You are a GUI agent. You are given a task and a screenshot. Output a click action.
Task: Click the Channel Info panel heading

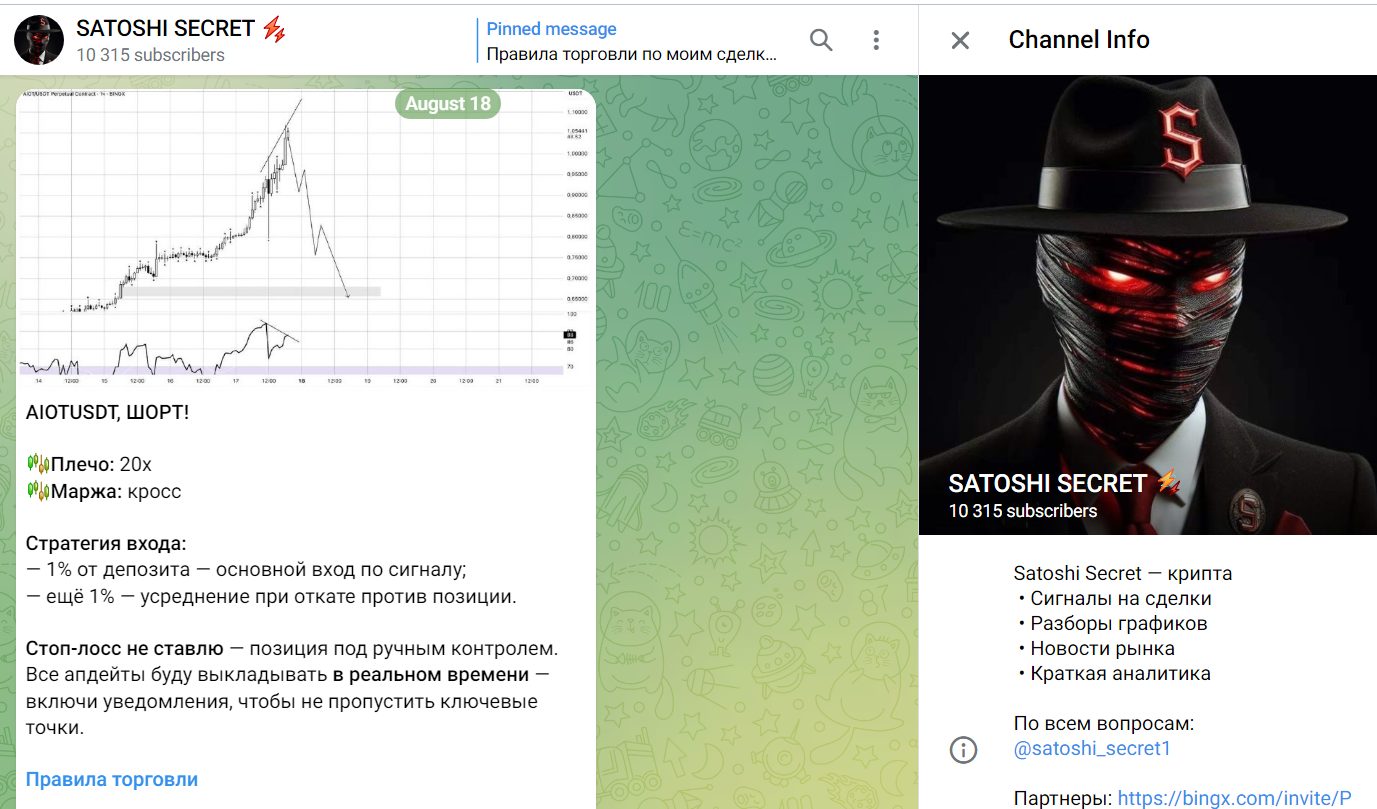click(1079, 40)
